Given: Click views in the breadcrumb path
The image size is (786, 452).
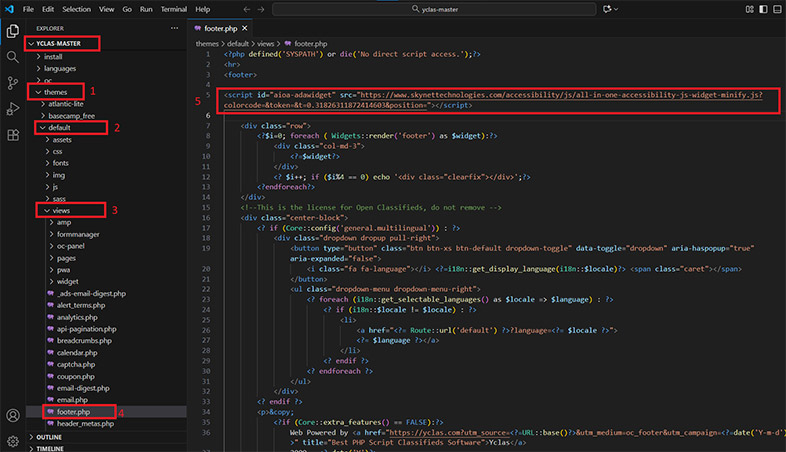Looking at the screenshot, I should click(x=267, y=44).
